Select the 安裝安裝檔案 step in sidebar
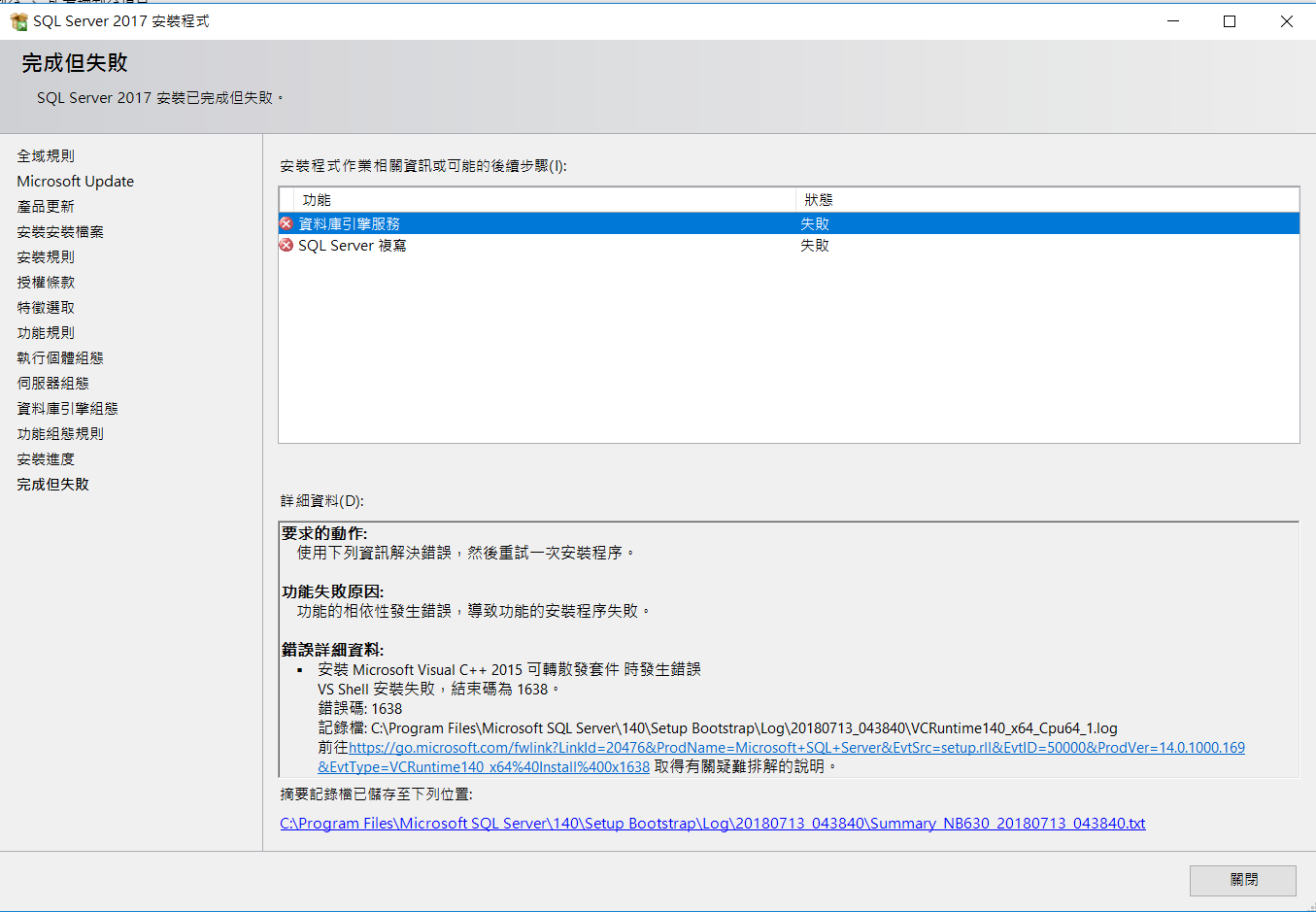Screen dimensions: 1316x912 pyautogui.click(x=60, y=231)
